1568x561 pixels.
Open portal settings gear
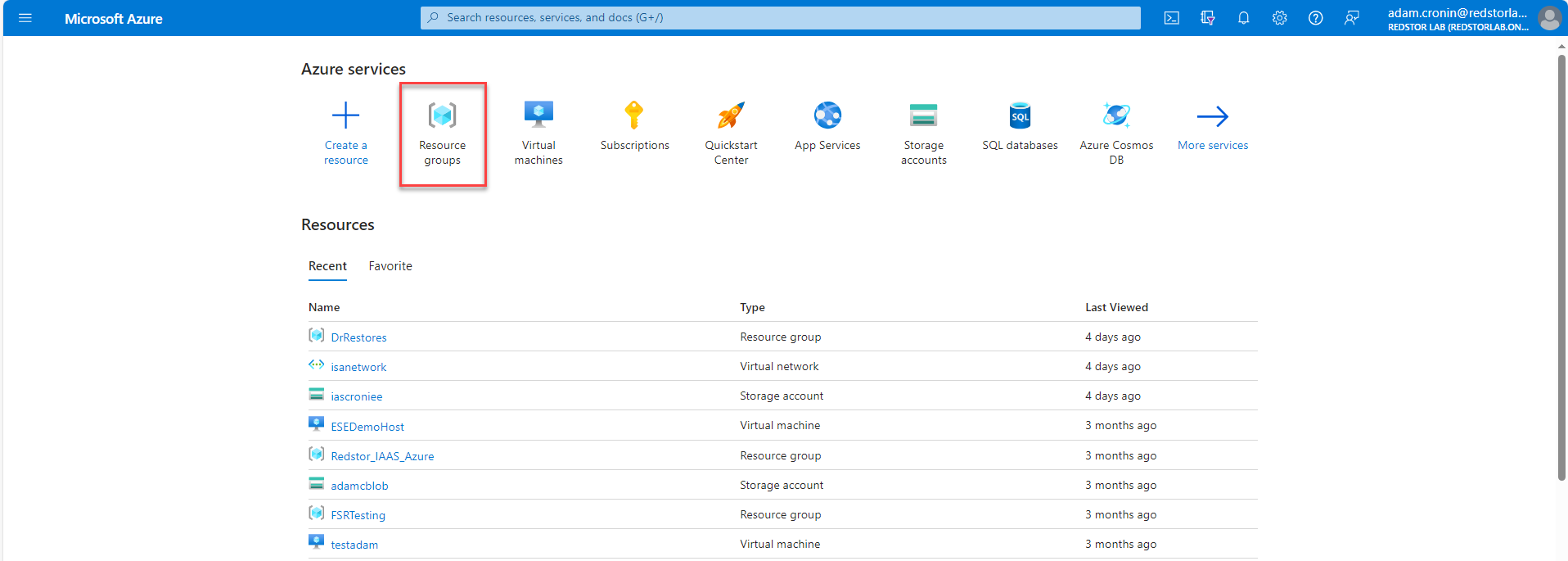coord(1280,18)
